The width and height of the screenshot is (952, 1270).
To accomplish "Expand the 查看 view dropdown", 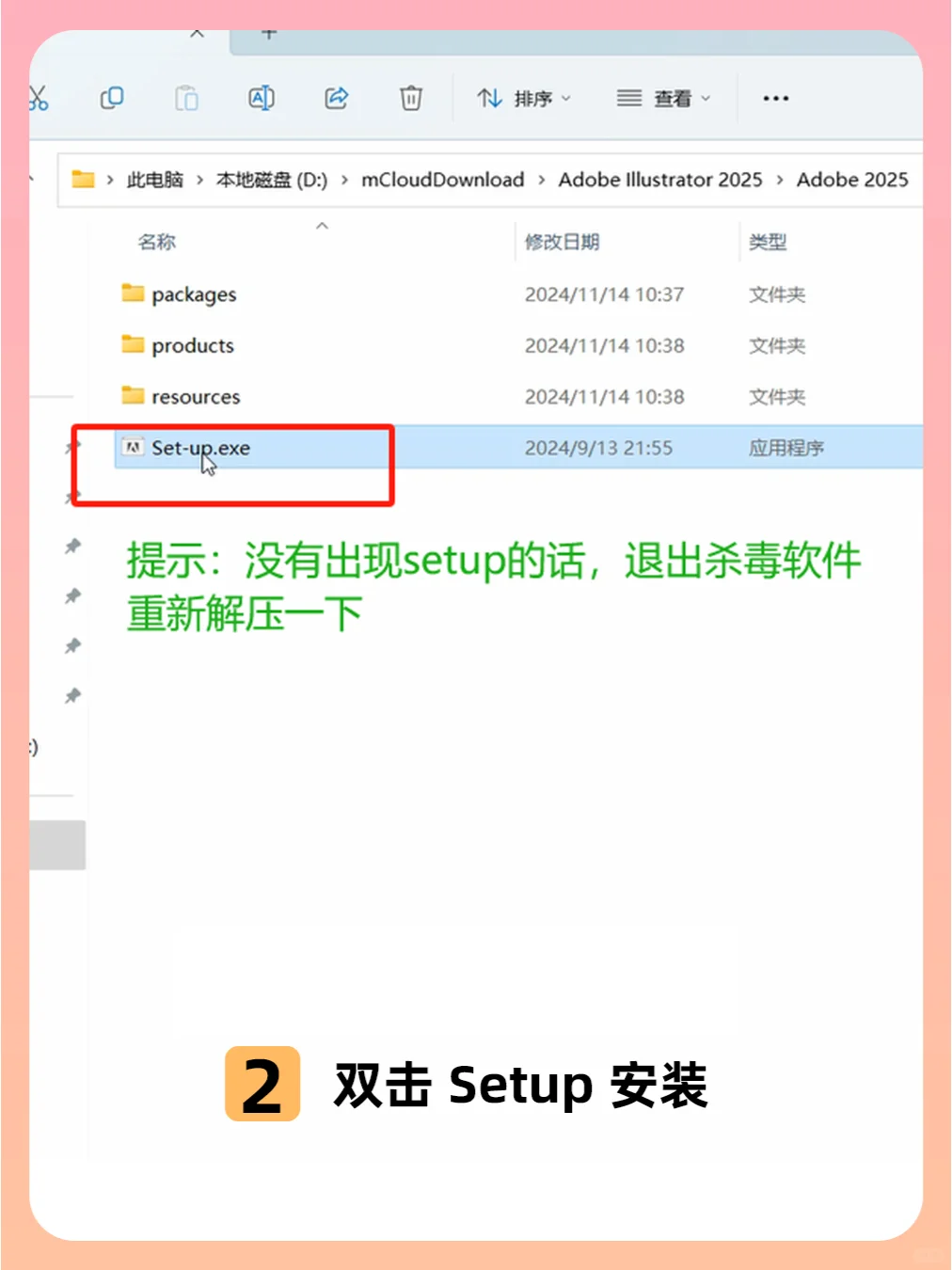I will [662, 98].
